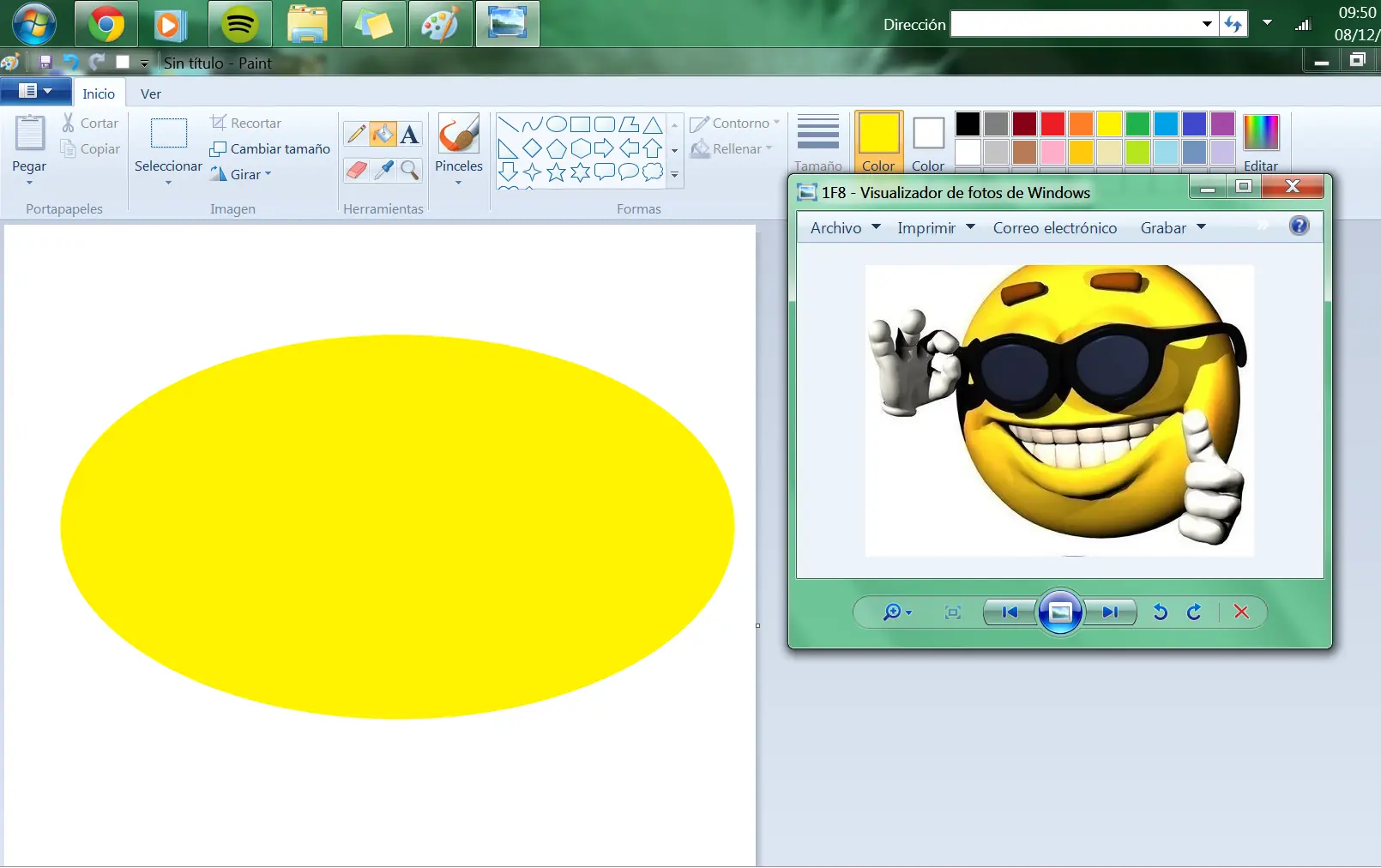This screenshot has height=868, width=1381.
Task: Rotate clockwise in photo viewer
Action: (1194, 612)
